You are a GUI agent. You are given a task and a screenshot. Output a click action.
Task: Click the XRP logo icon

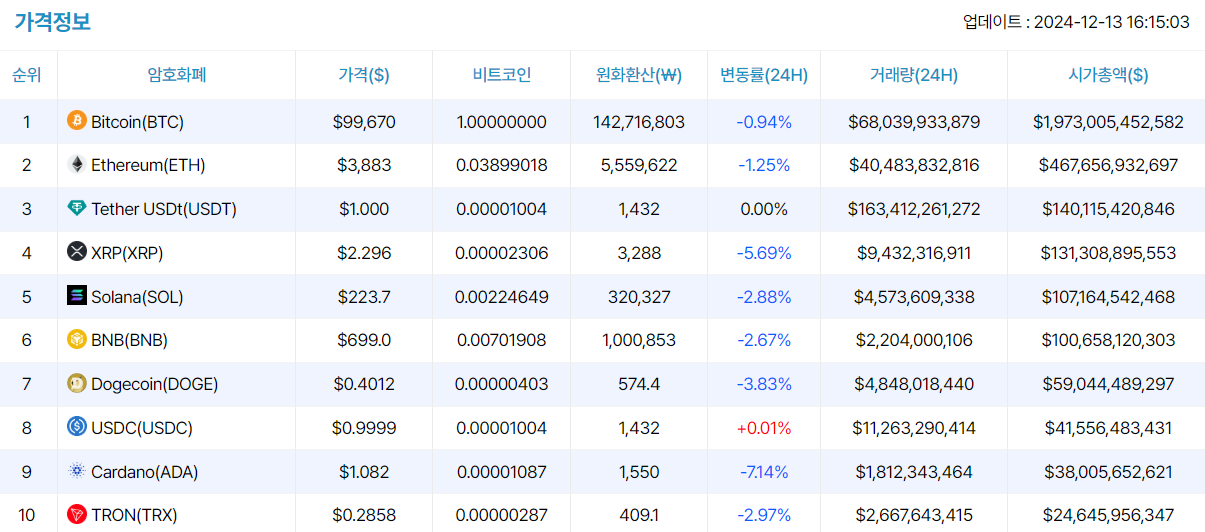pyautogui.click(x=77, y=252)
